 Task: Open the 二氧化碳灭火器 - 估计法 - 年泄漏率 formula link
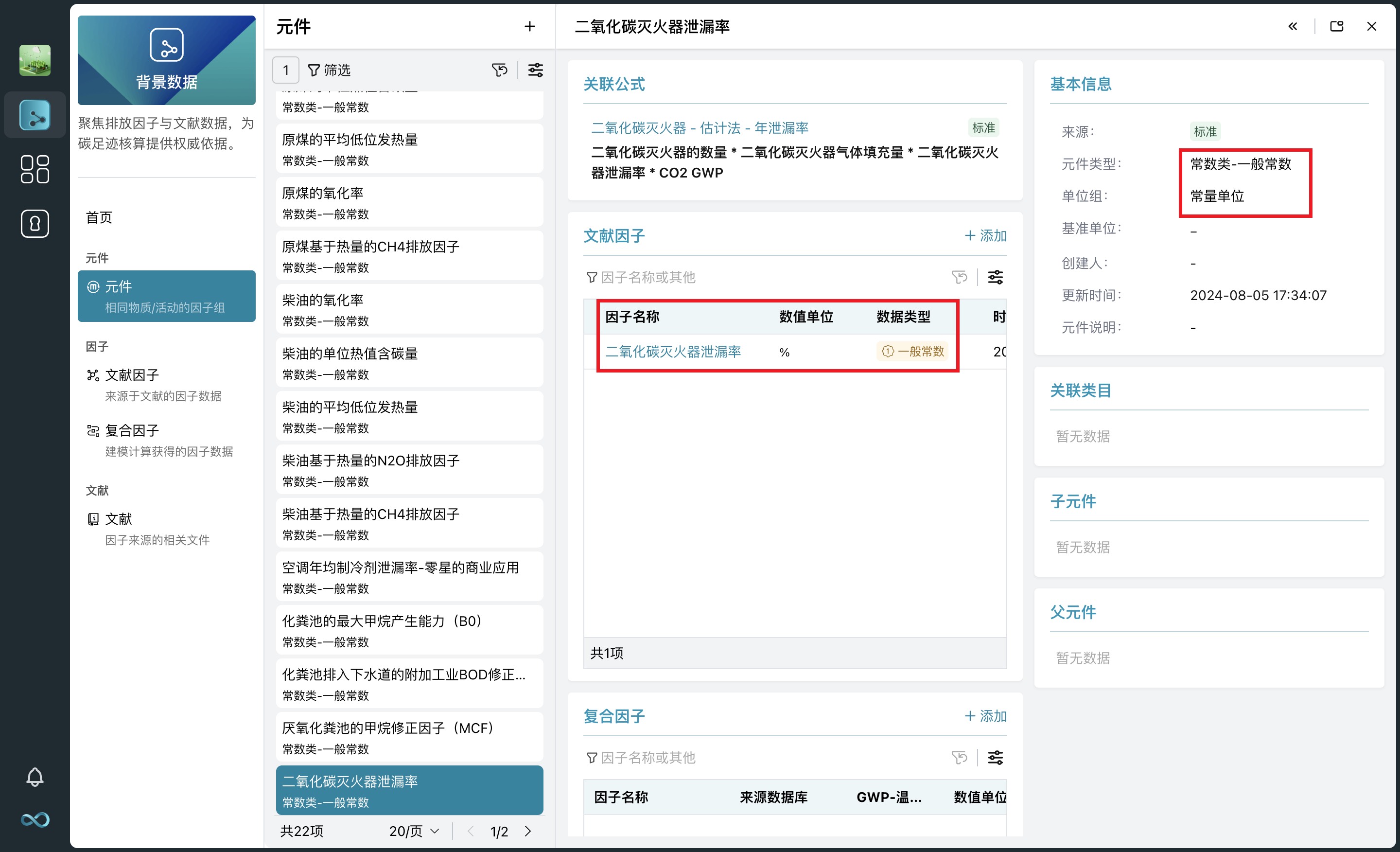tap(700, 127)
